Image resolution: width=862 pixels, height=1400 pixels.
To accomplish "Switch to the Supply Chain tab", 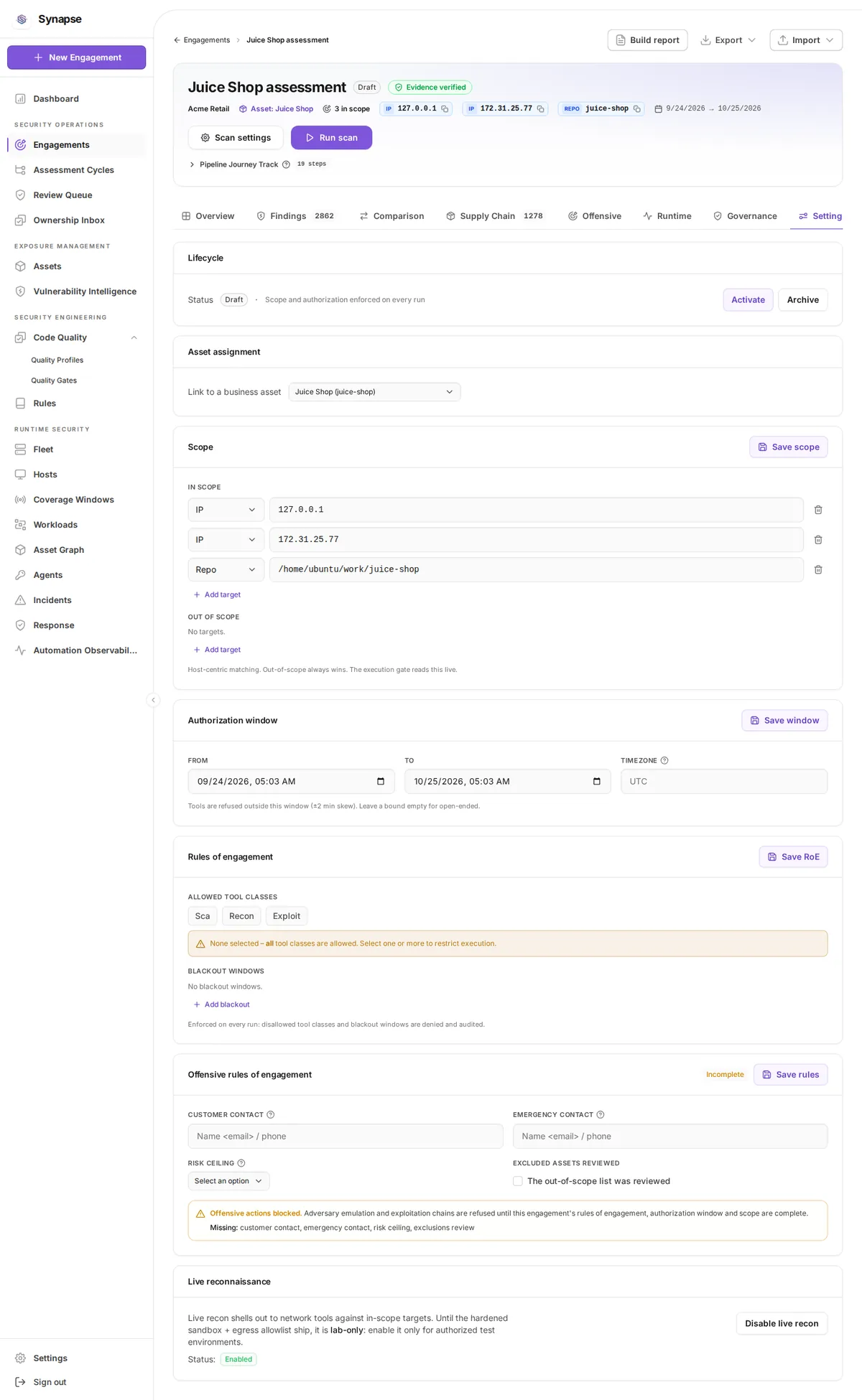I will (494, 216).
